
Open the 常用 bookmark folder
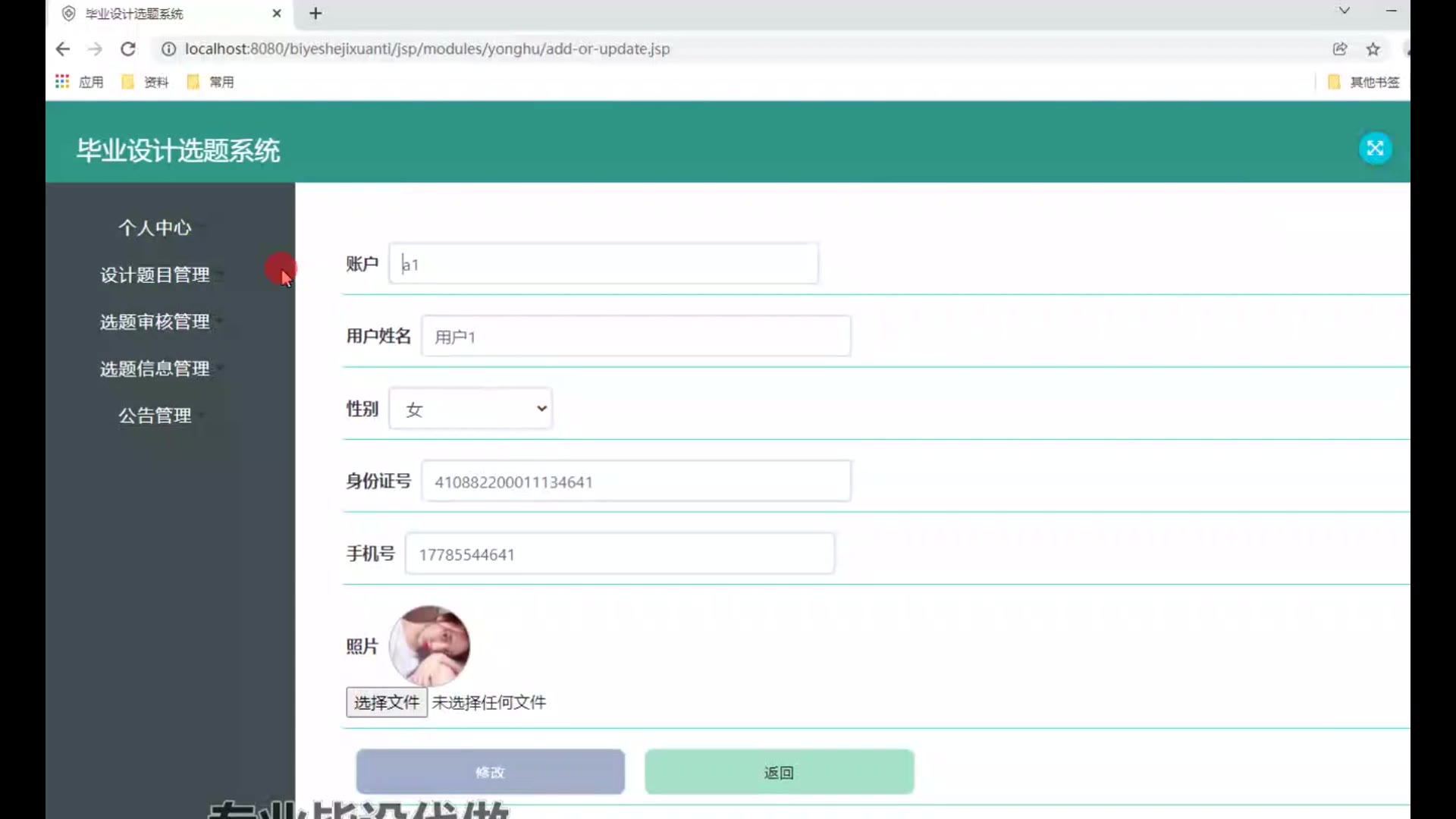[x=211, y=82]
